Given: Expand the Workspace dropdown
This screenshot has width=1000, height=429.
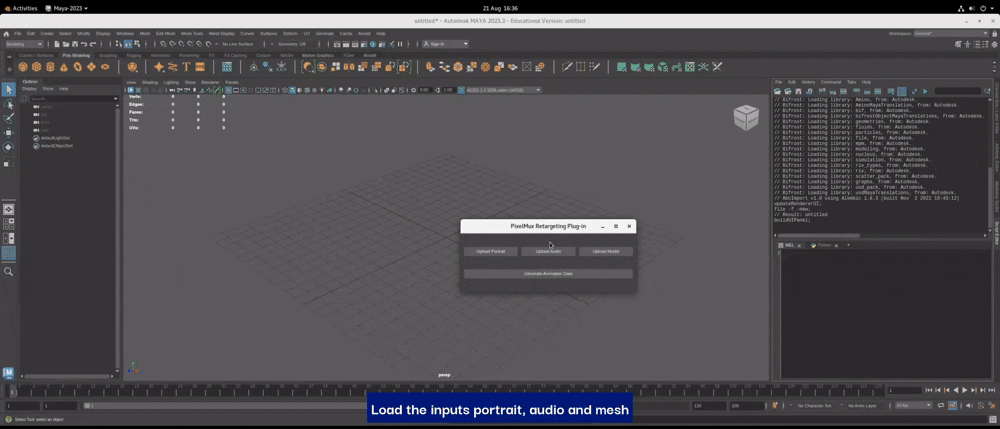Looking at the screenshot, I should (950, 33).
